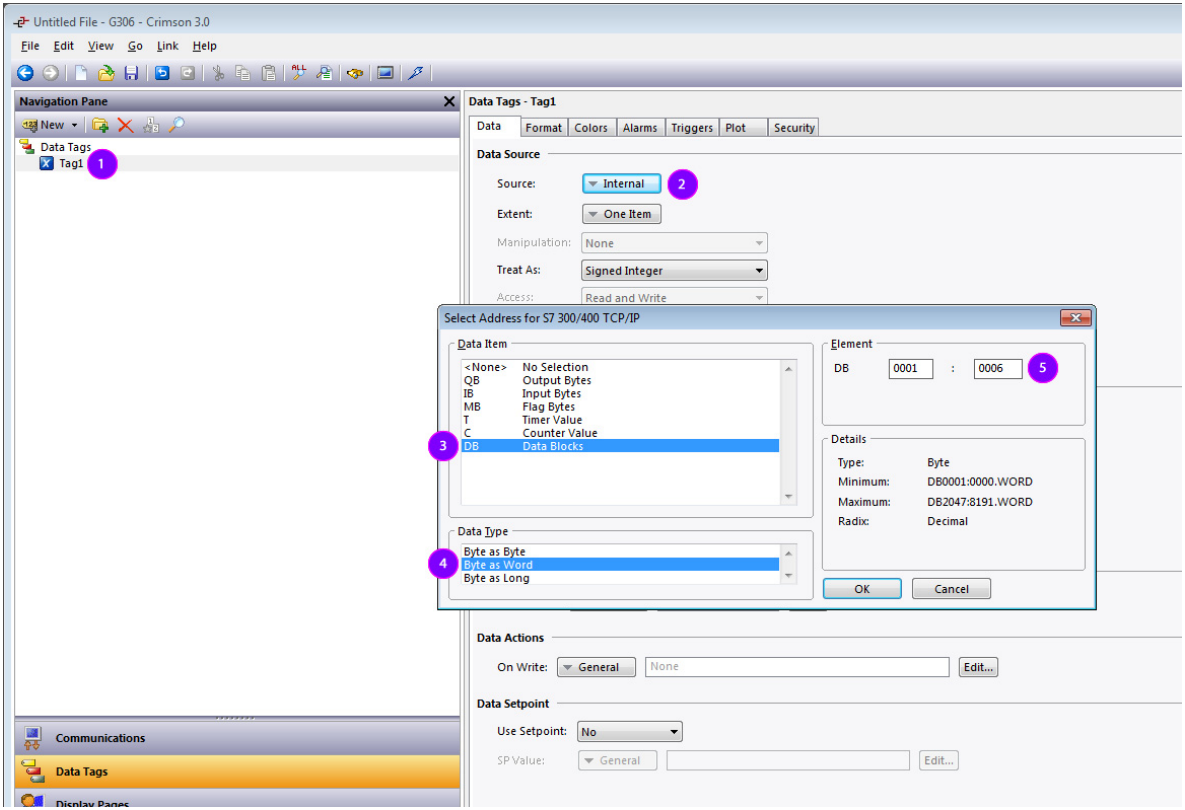Click the binoculars toolbar icon

[x=354, y=73]
